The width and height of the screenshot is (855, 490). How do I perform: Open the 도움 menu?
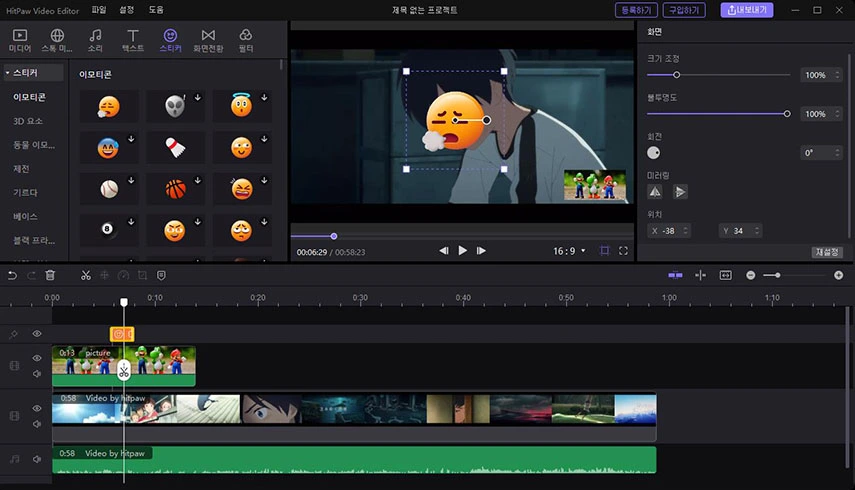tap(156, 10)
